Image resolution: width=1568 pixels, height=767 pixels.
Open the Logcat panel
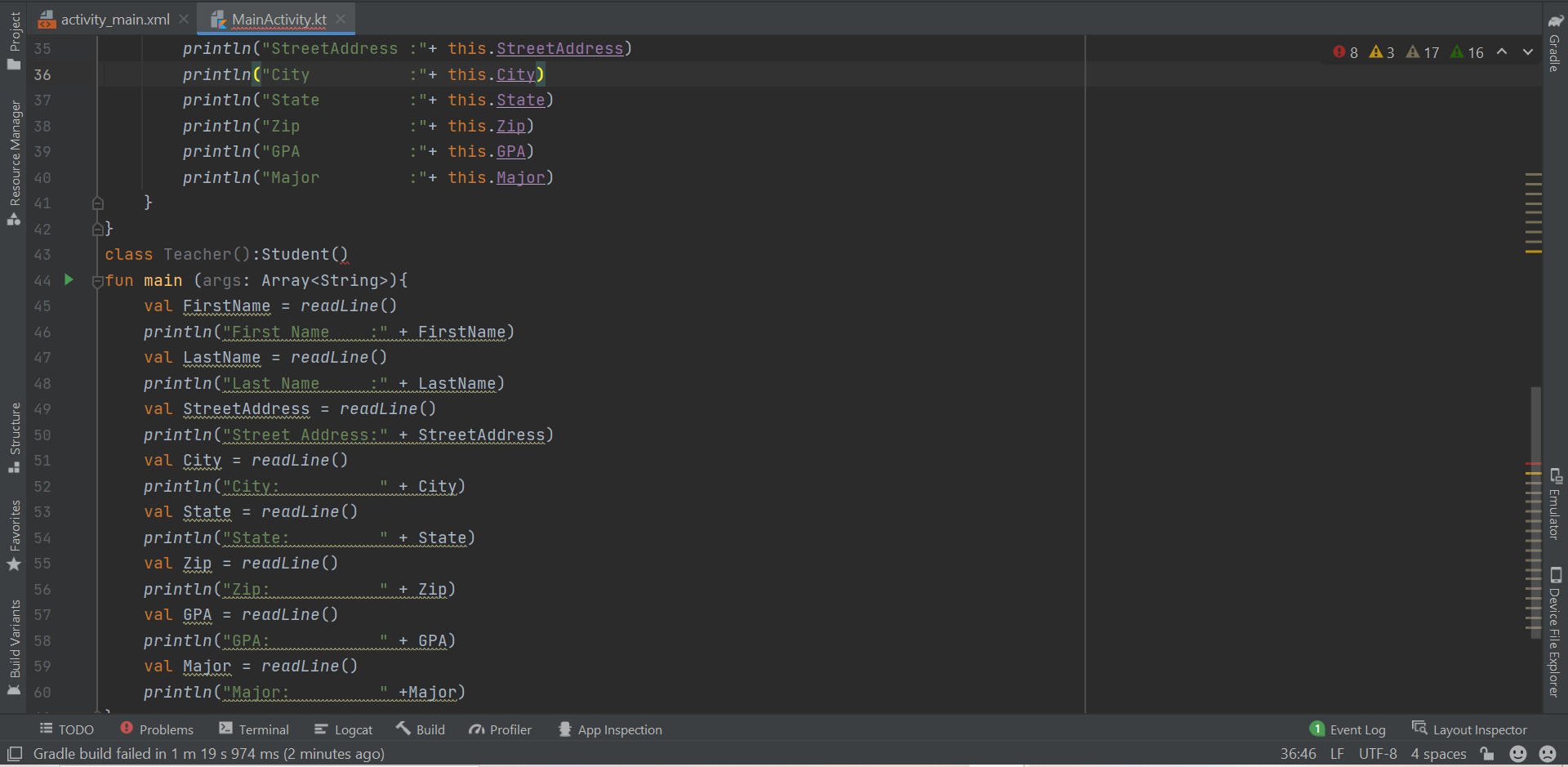[343, 729]
